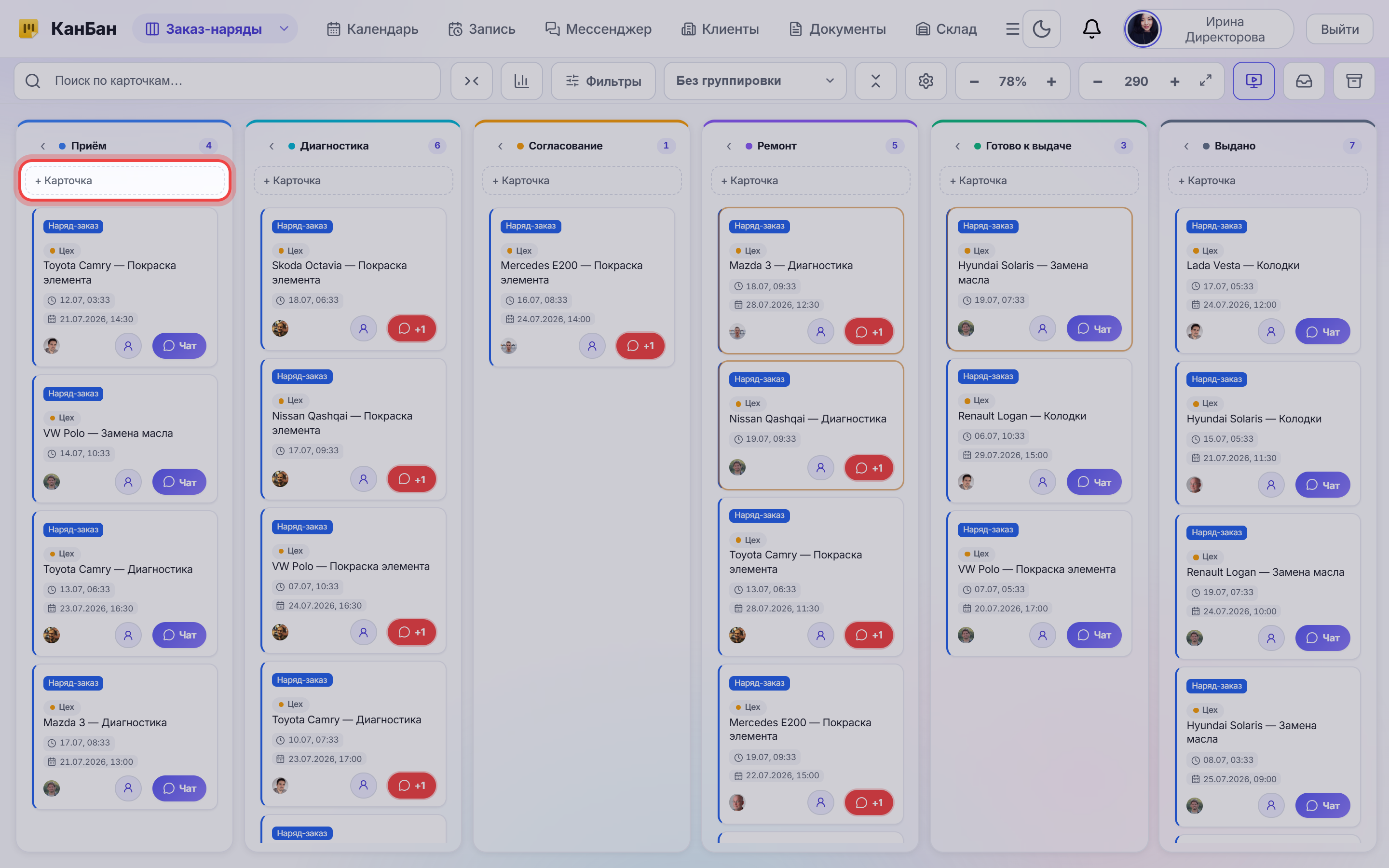Viewport: 1389px width, 868px height.
Task: Increase zoom with plus next to 78%
Action: tap(1051, 81)
